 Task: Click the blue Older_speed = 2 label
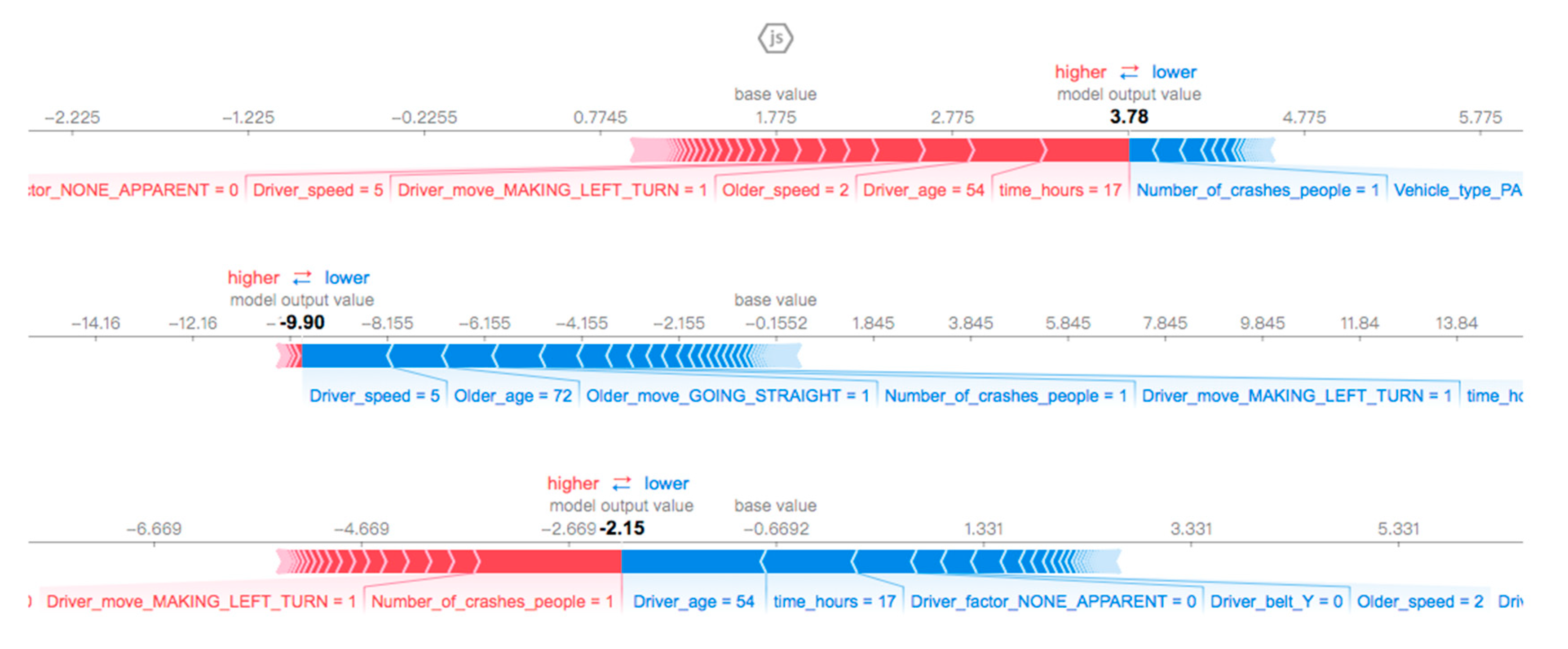pos(1419,601)
